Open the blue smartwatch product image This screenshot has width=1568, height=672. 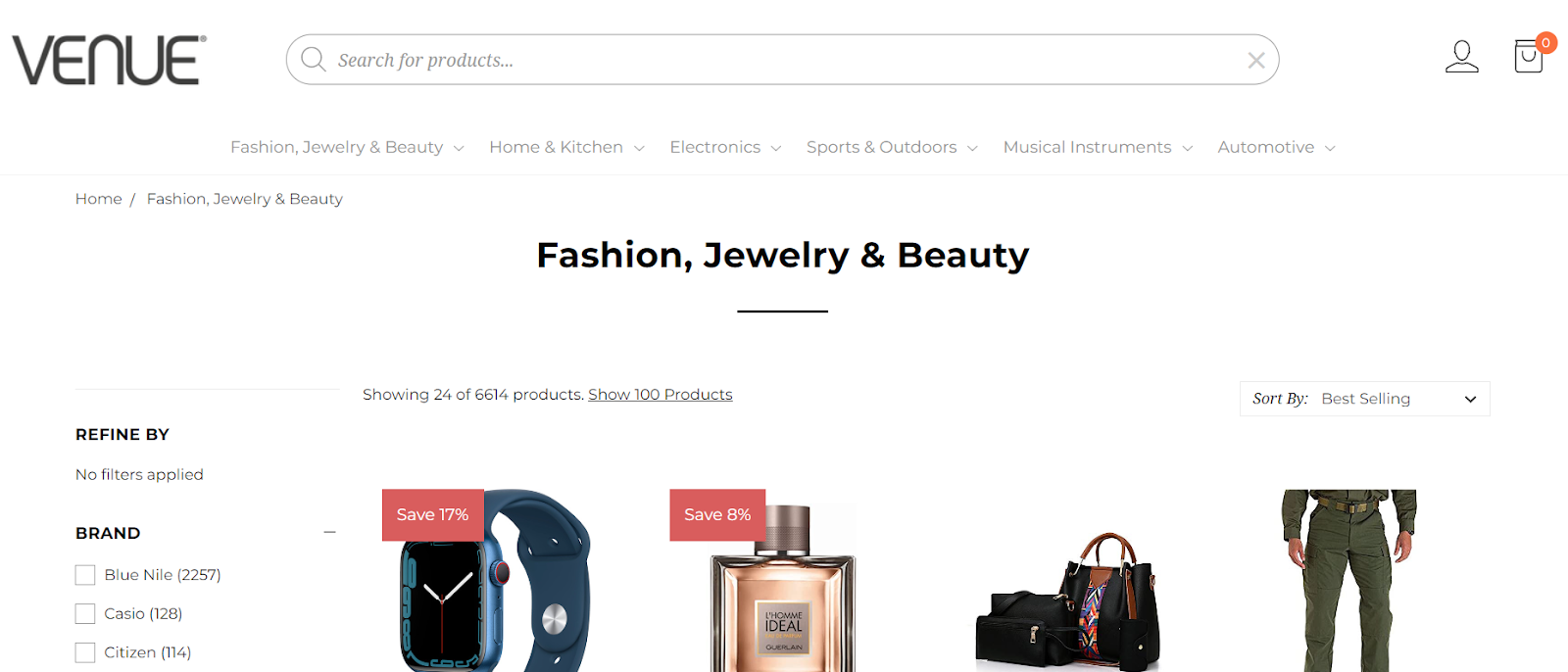point(495,580)
